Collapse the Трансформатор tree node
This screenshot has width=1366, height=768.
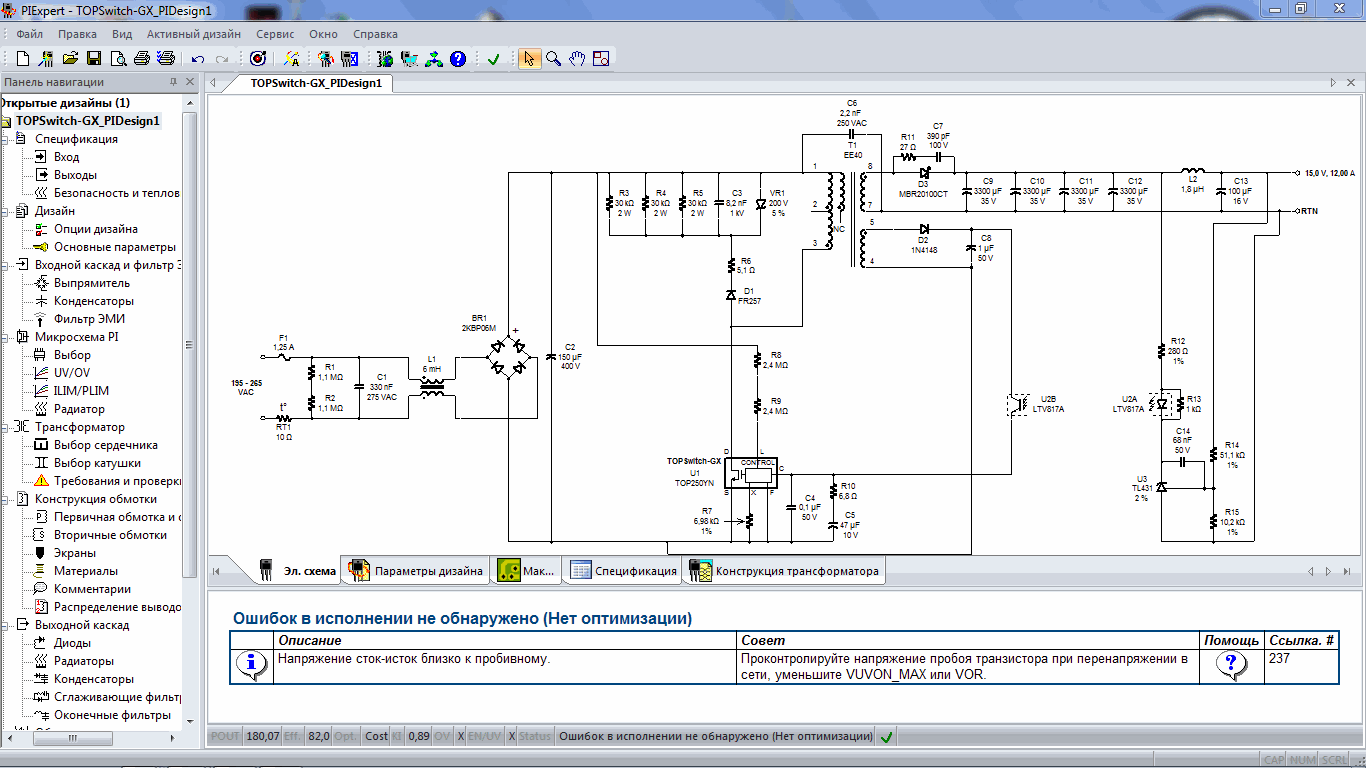(6, 427)
